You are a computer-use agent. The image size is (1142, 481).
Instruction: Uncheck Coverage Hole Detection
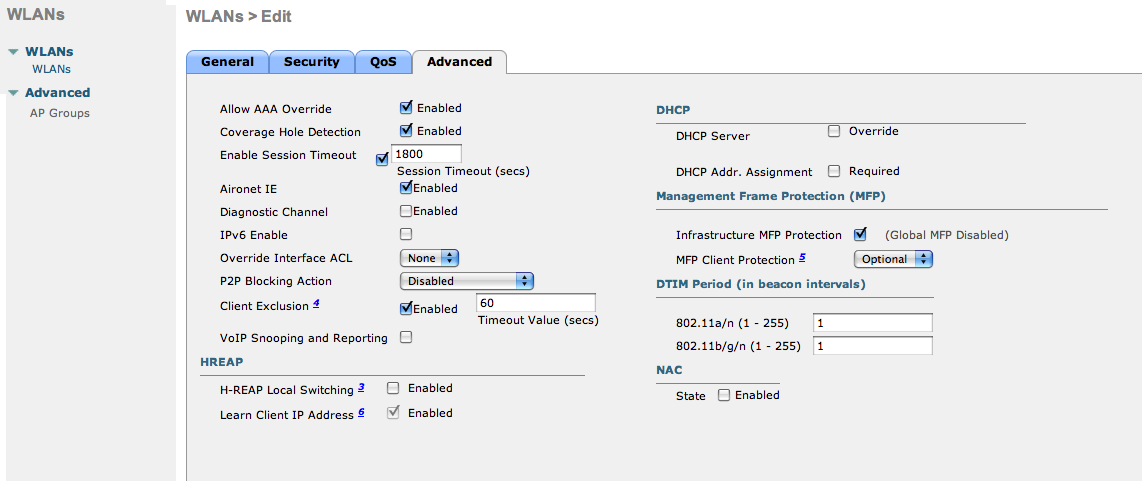point(407,131)
